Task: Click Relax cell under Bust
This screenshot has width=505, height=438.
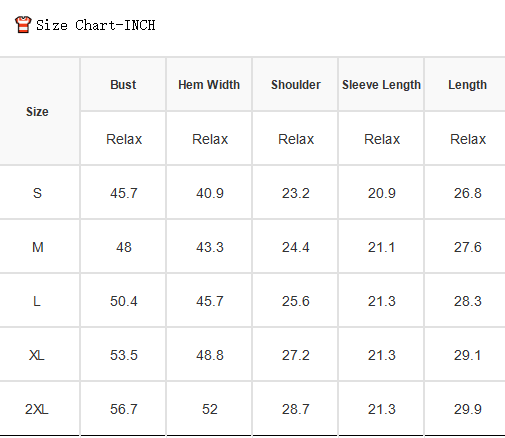Action: [124, 139]
